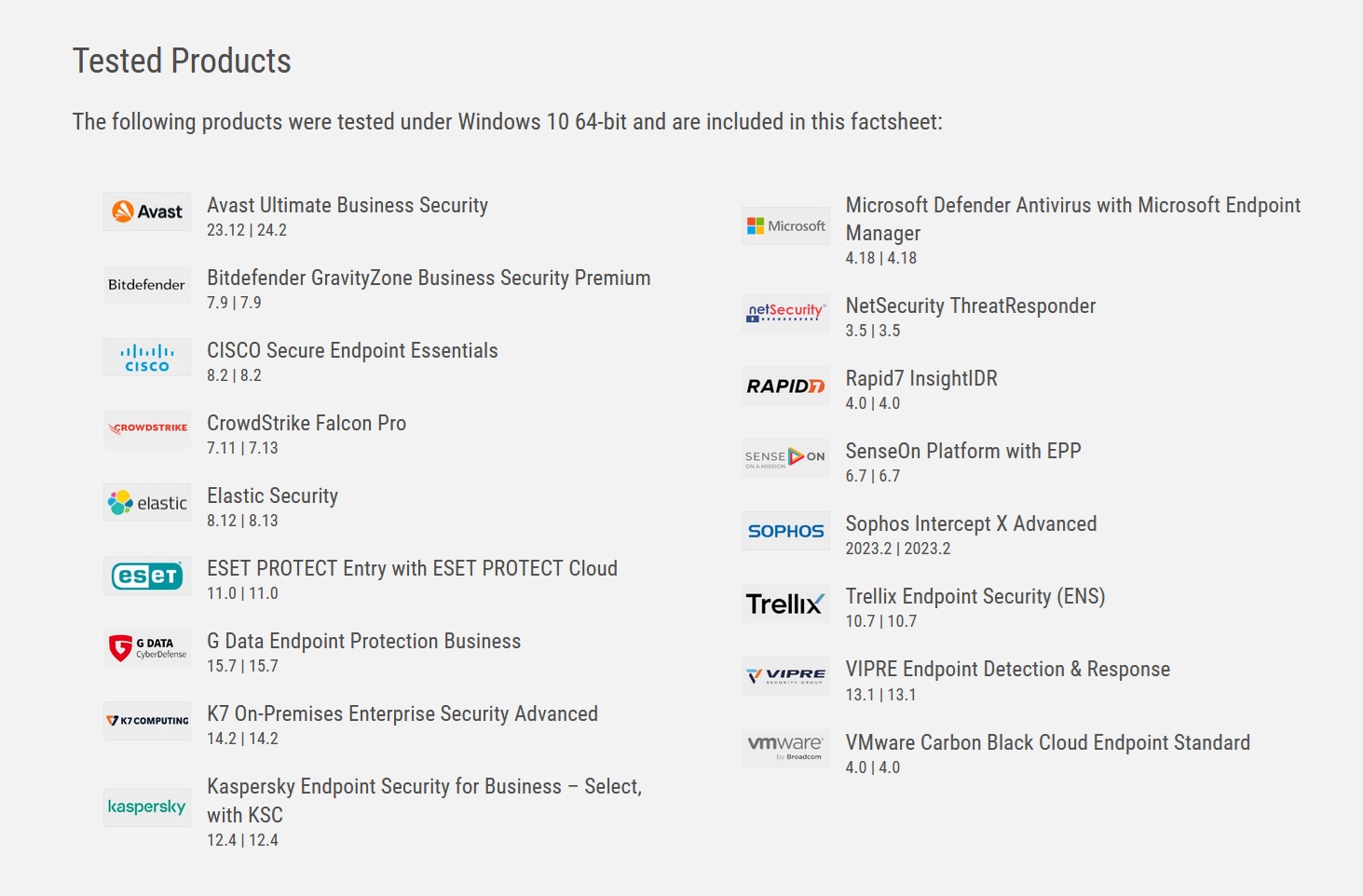Screen dimensions: 1363x896
Task: Click the Trellix logo
Action: 785,604
